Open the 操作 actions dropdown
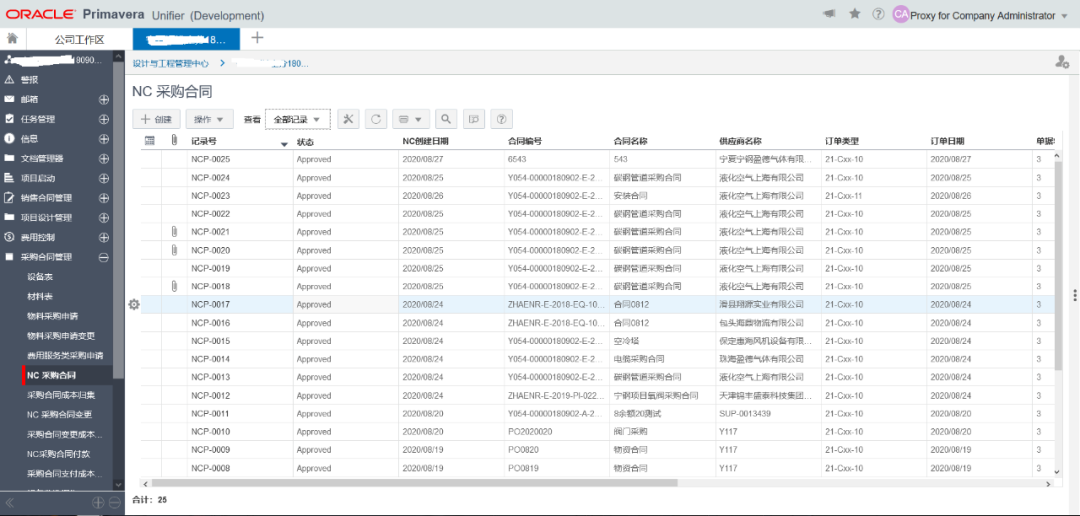 click(x=210, y=119)
